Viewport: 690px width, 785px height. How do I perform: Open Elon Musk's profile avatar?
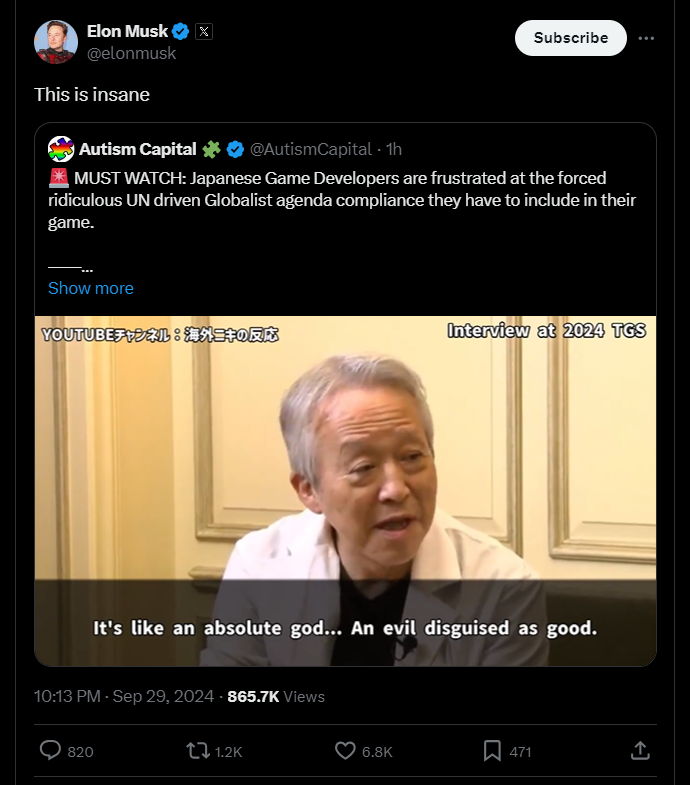(x=56, y=42)
